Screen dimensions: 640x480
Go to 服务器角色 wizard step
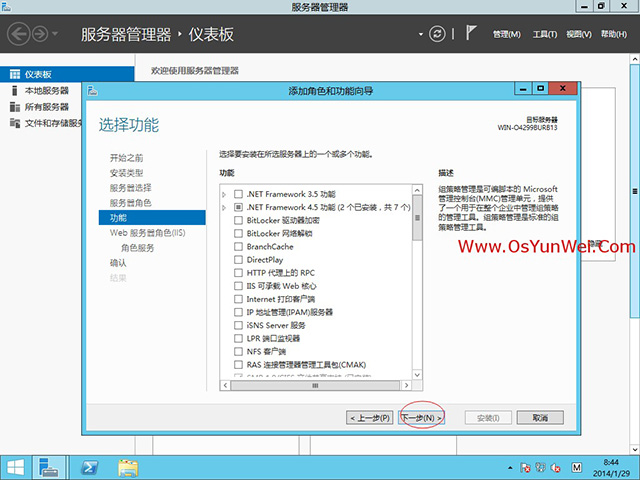(130, 202)
